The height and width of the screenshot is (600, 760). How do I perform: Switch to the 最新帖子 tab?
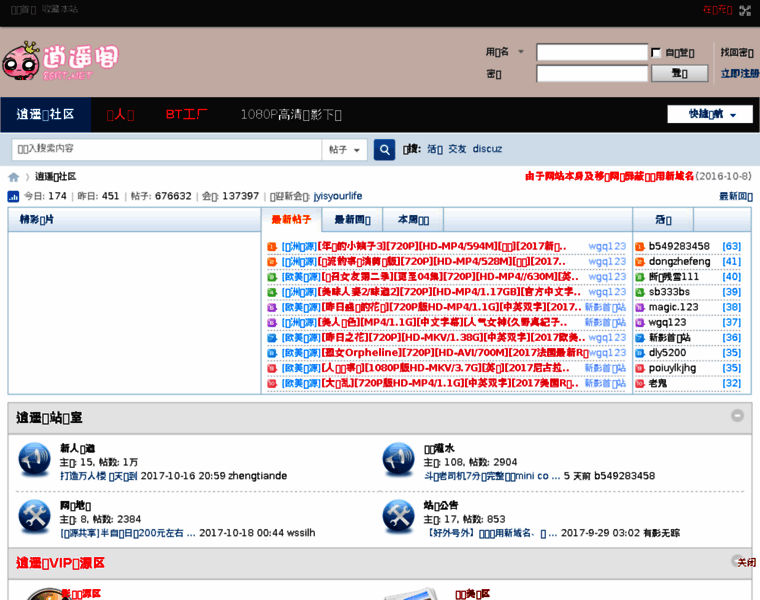pyautogui.click(x=291, y=220)
